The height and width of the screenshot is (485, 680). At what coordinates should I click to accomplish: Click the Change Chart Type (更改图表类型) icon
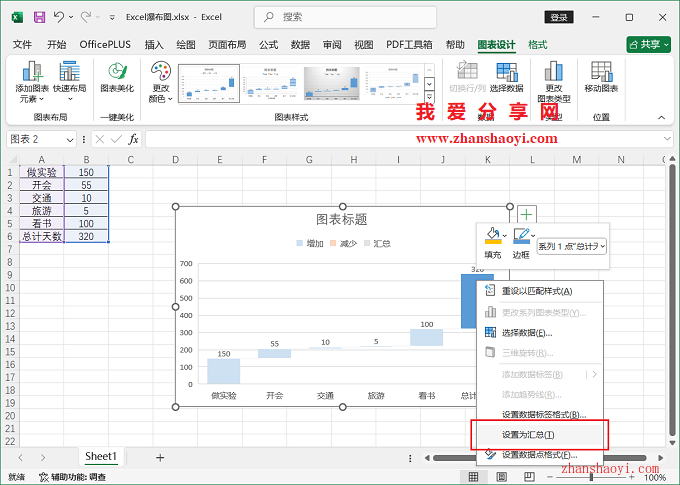click(x=553, y=82)
